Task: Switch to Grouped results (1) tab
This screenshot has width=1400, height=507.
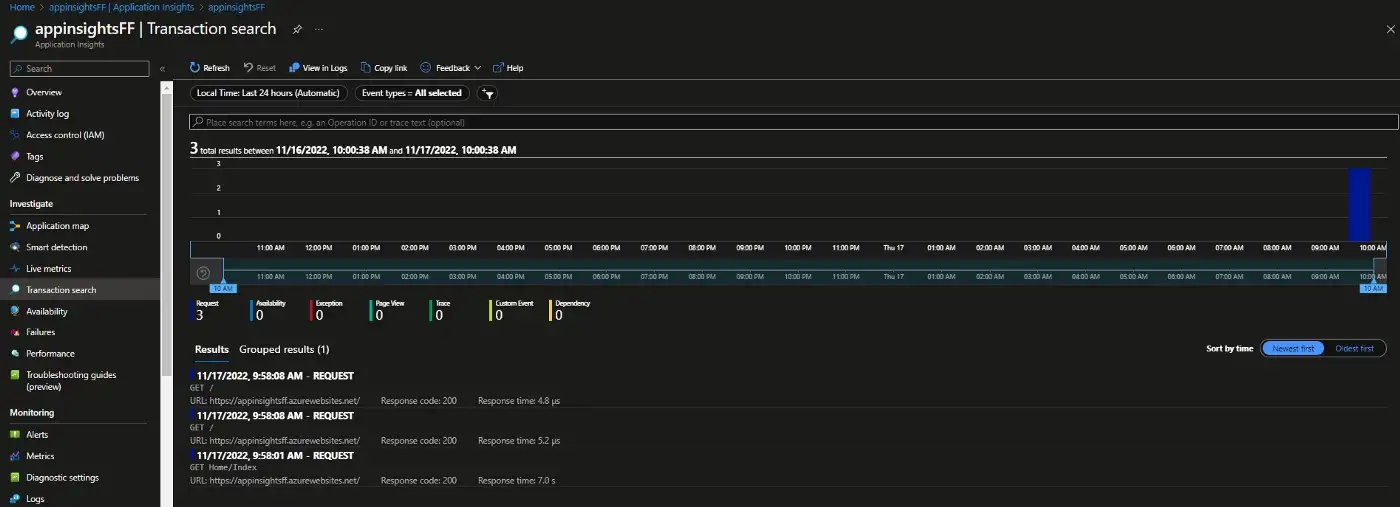Action: tap(284, 349)
